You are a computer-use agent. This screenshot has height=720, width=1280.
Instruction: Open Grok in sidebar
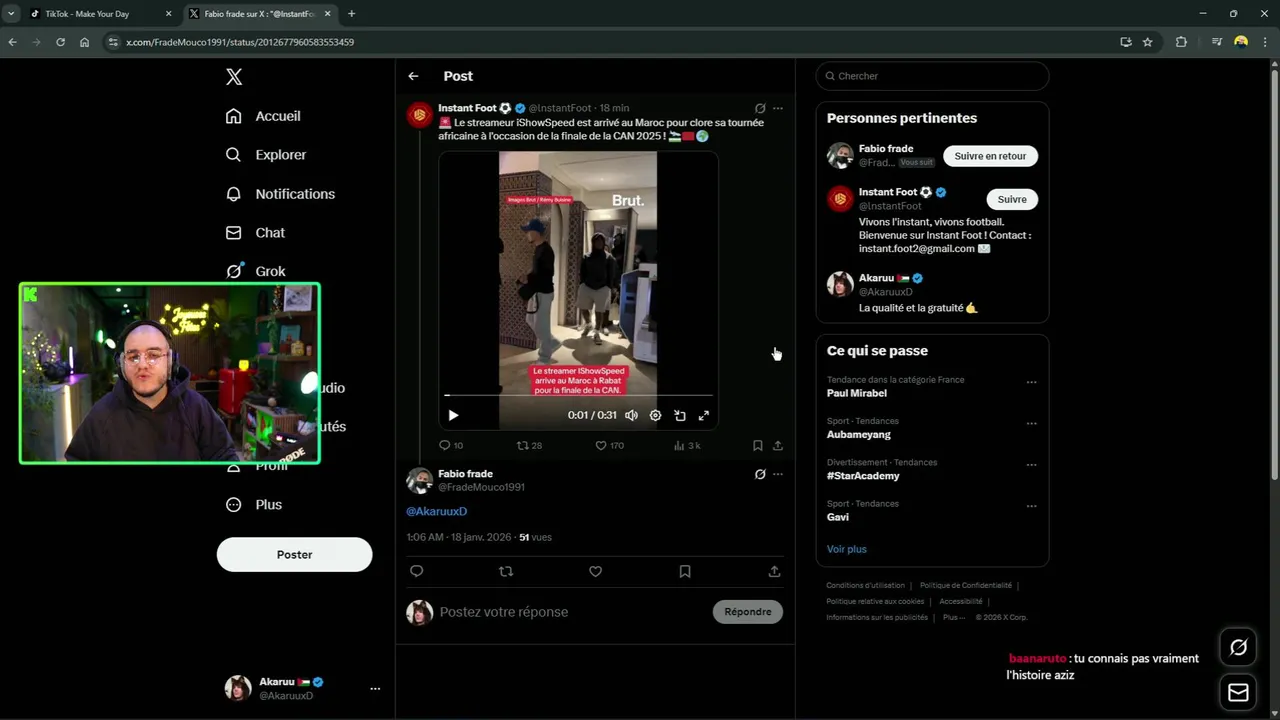[256, 271]
